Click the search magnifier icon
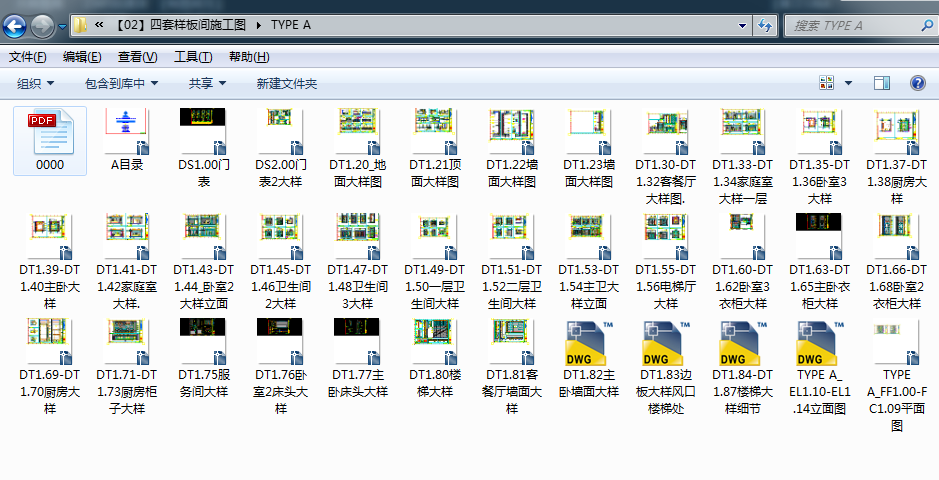939x480 pixels. coord(926,26)
